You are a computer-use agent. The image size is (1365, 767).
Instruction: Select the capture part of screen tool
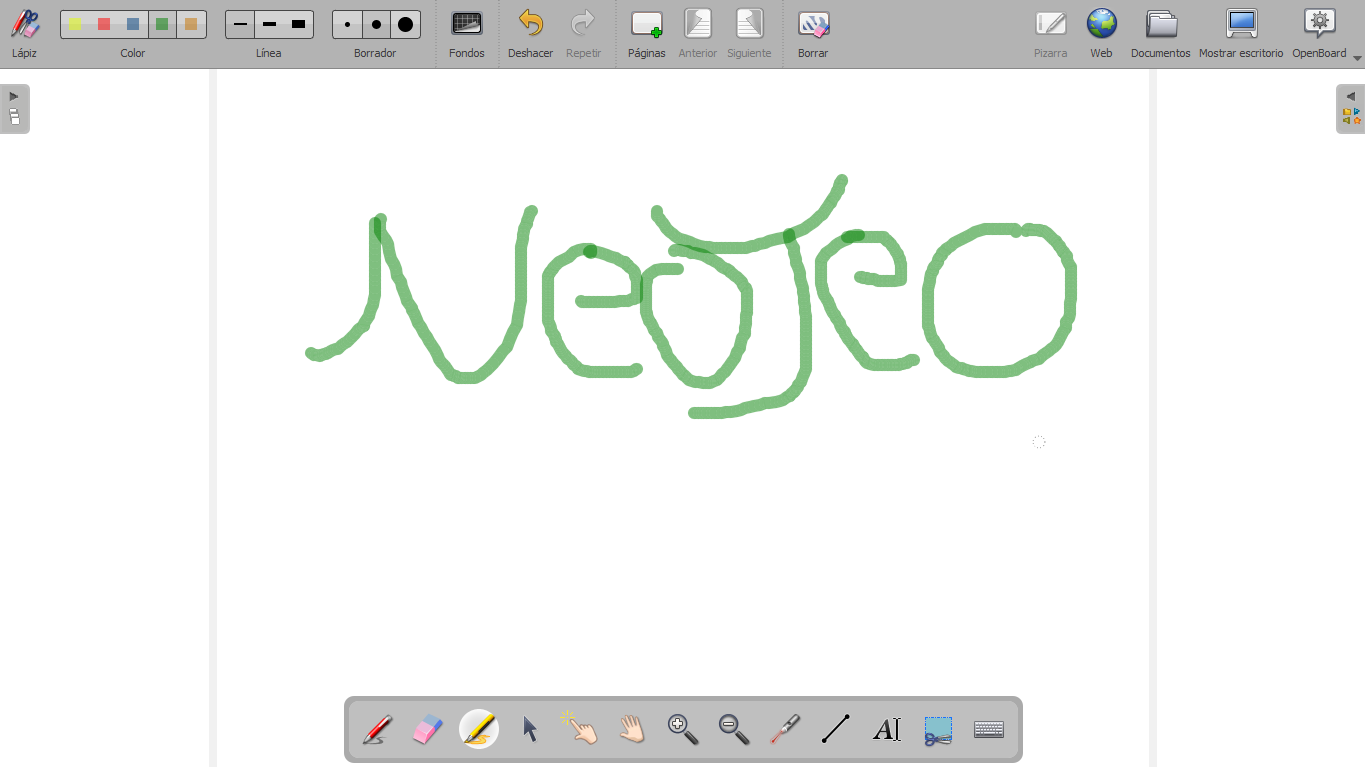click(938, 729)
